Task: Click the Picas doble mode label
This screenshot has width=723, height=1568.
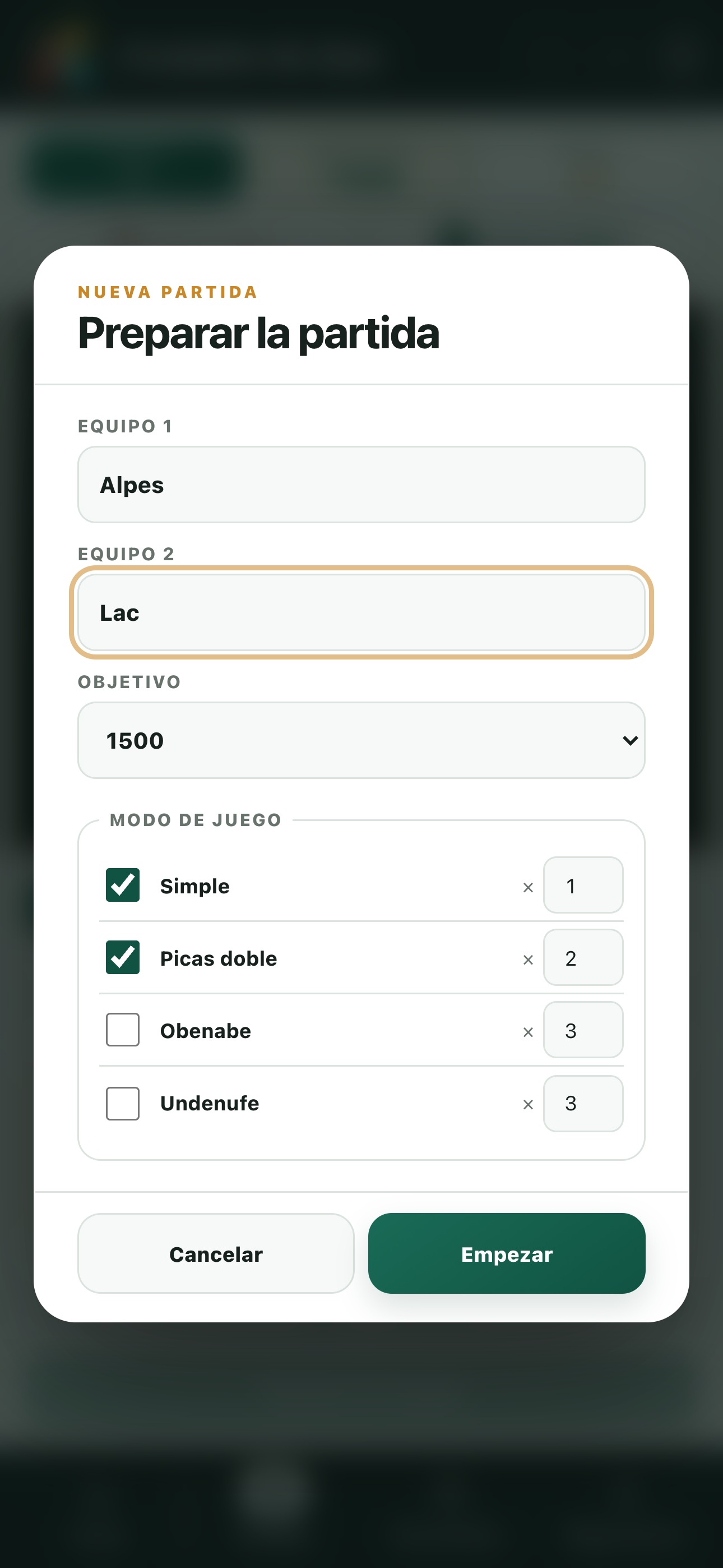Action: tap(219, 959)
